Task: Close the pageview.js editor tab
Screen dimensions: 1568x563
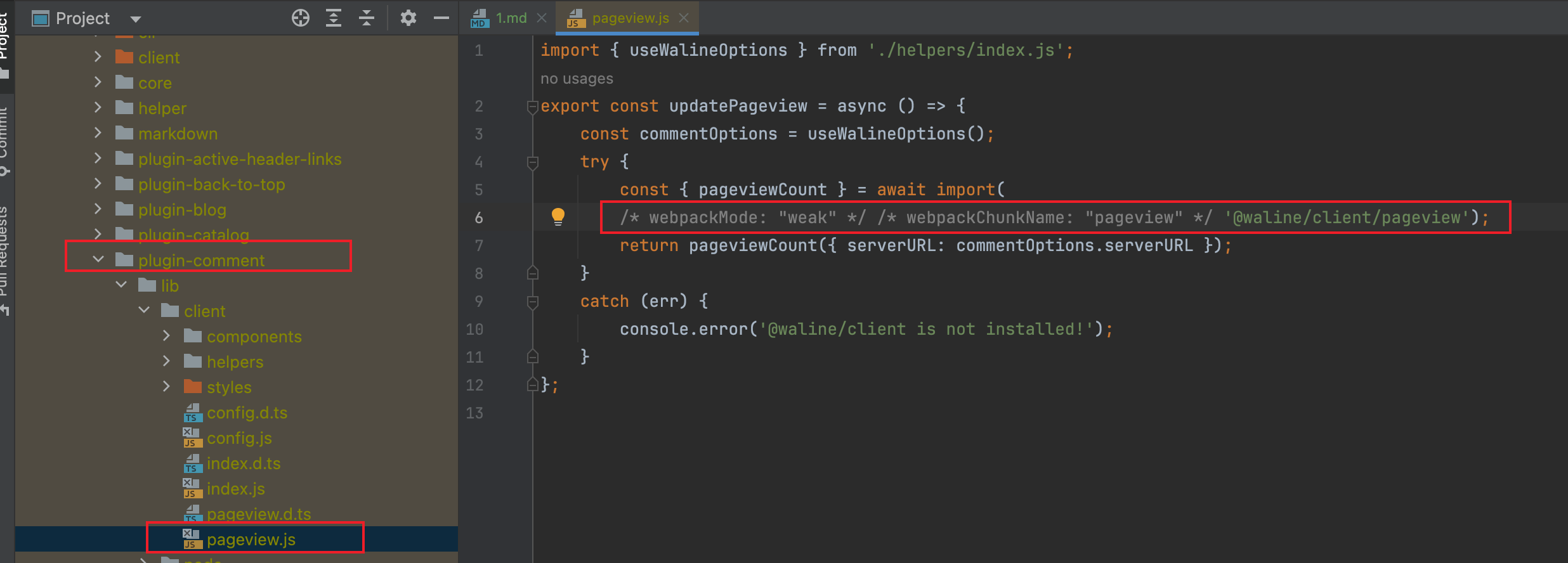Action: (684, 18)
